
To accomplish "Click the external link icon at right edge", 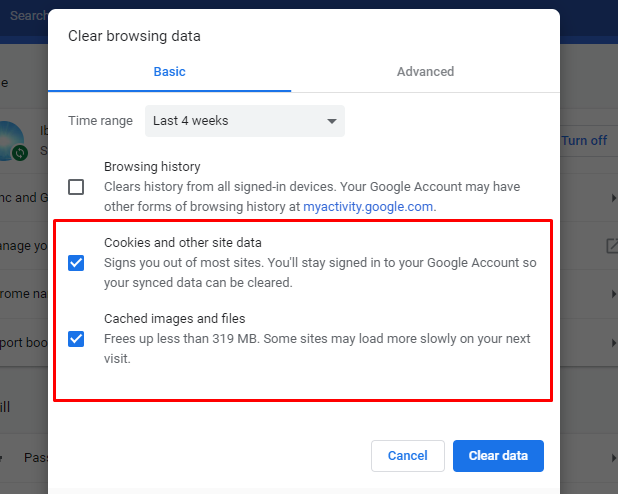I will point(611,246).
